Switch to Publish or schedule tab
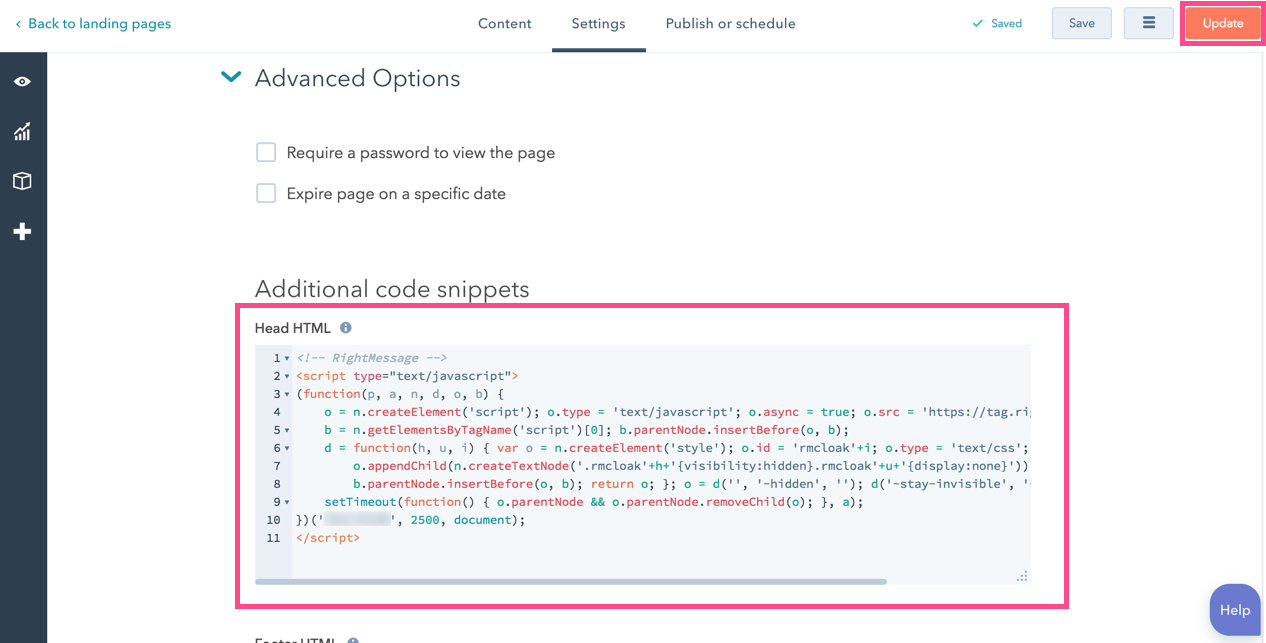 click(x=730, y=24)
